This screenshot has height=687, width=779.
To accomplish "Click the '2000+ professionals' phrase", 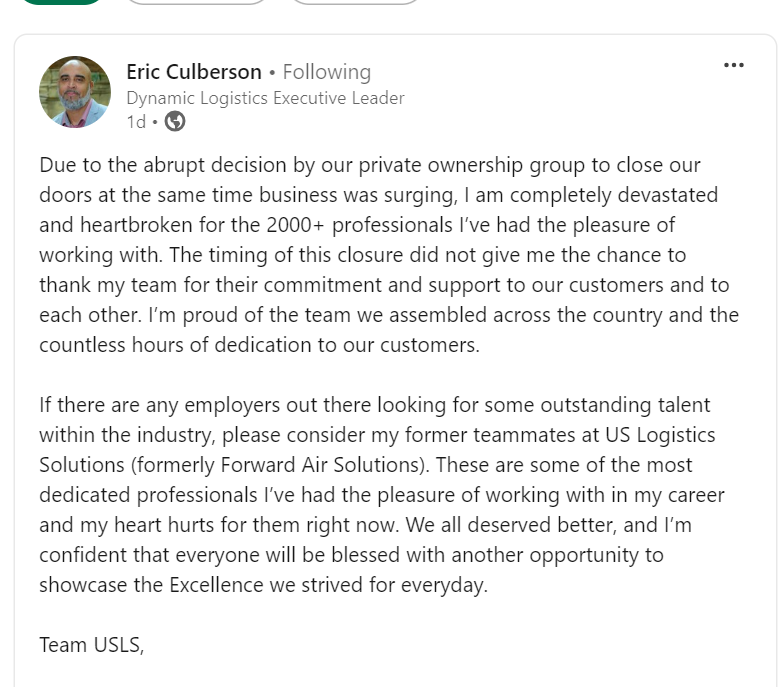I will pos(359,225).
